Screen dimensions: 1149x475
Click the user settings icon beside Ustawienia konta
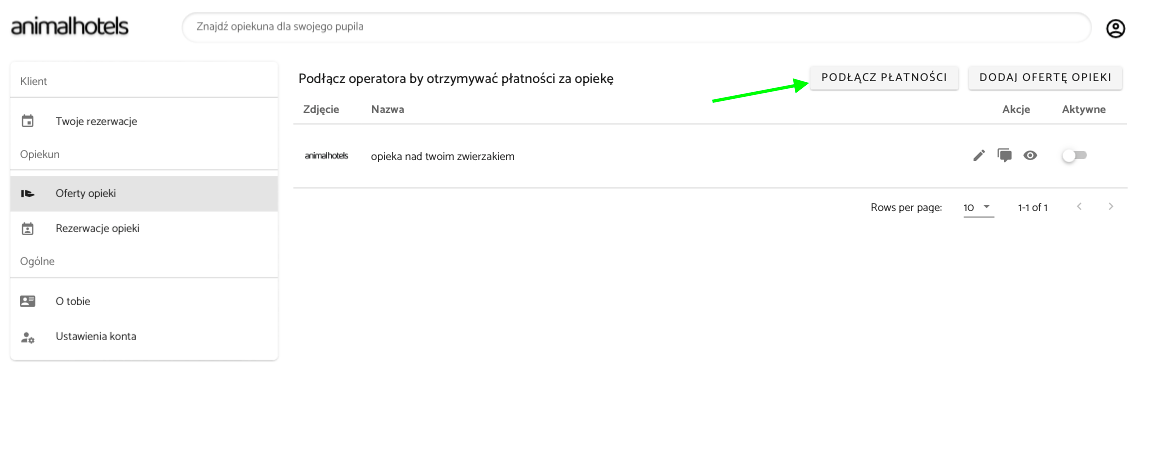coord(28,337)
